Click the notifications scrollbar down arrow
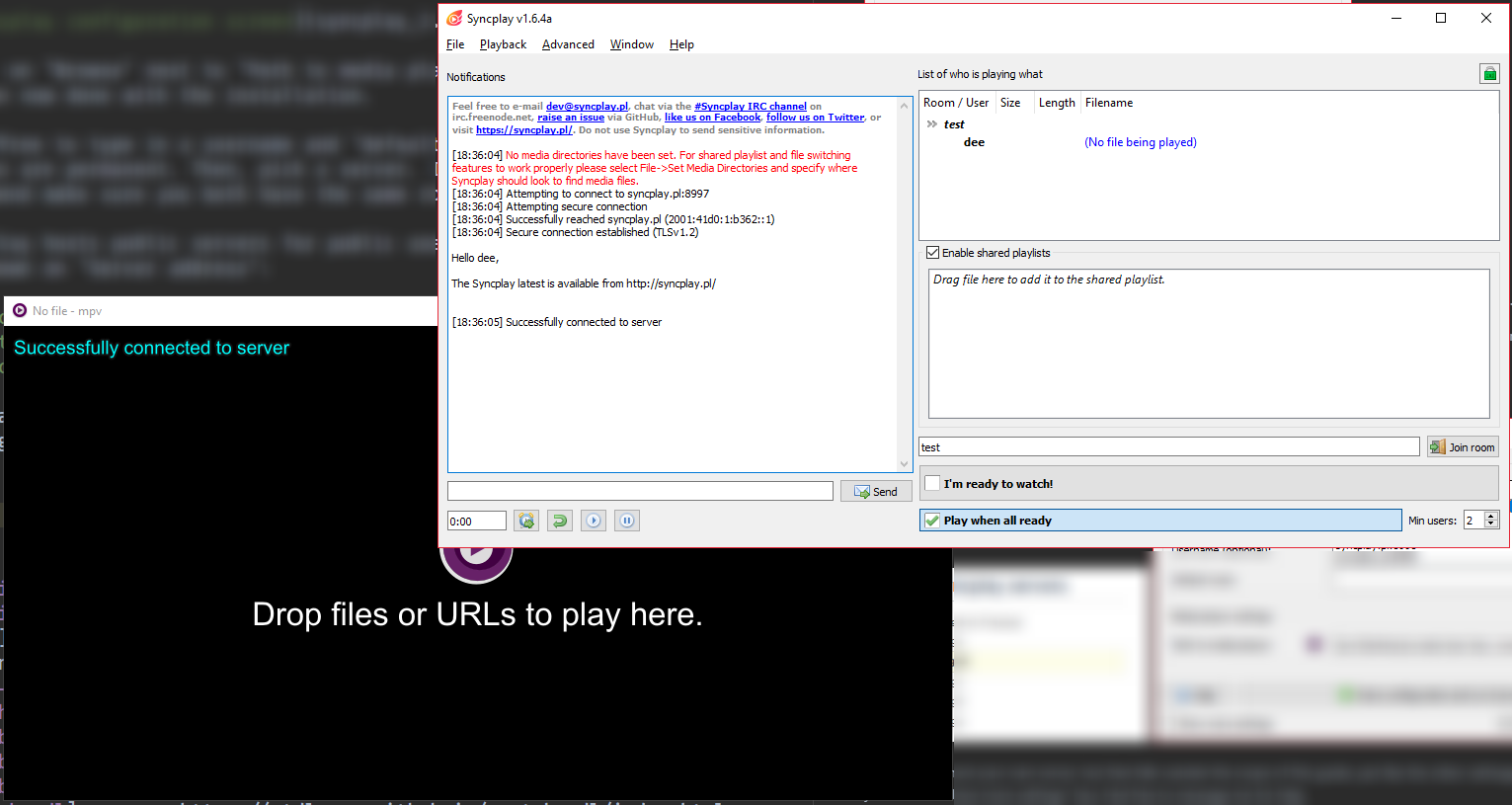Image resolution: width=1512 pixels, height=805 pixels. (904, 462)
